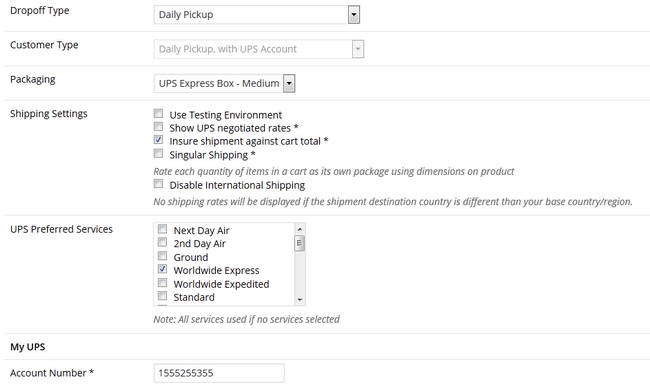
Task: Open the Customer Type dropdown
Action: [x=259, y=49]
